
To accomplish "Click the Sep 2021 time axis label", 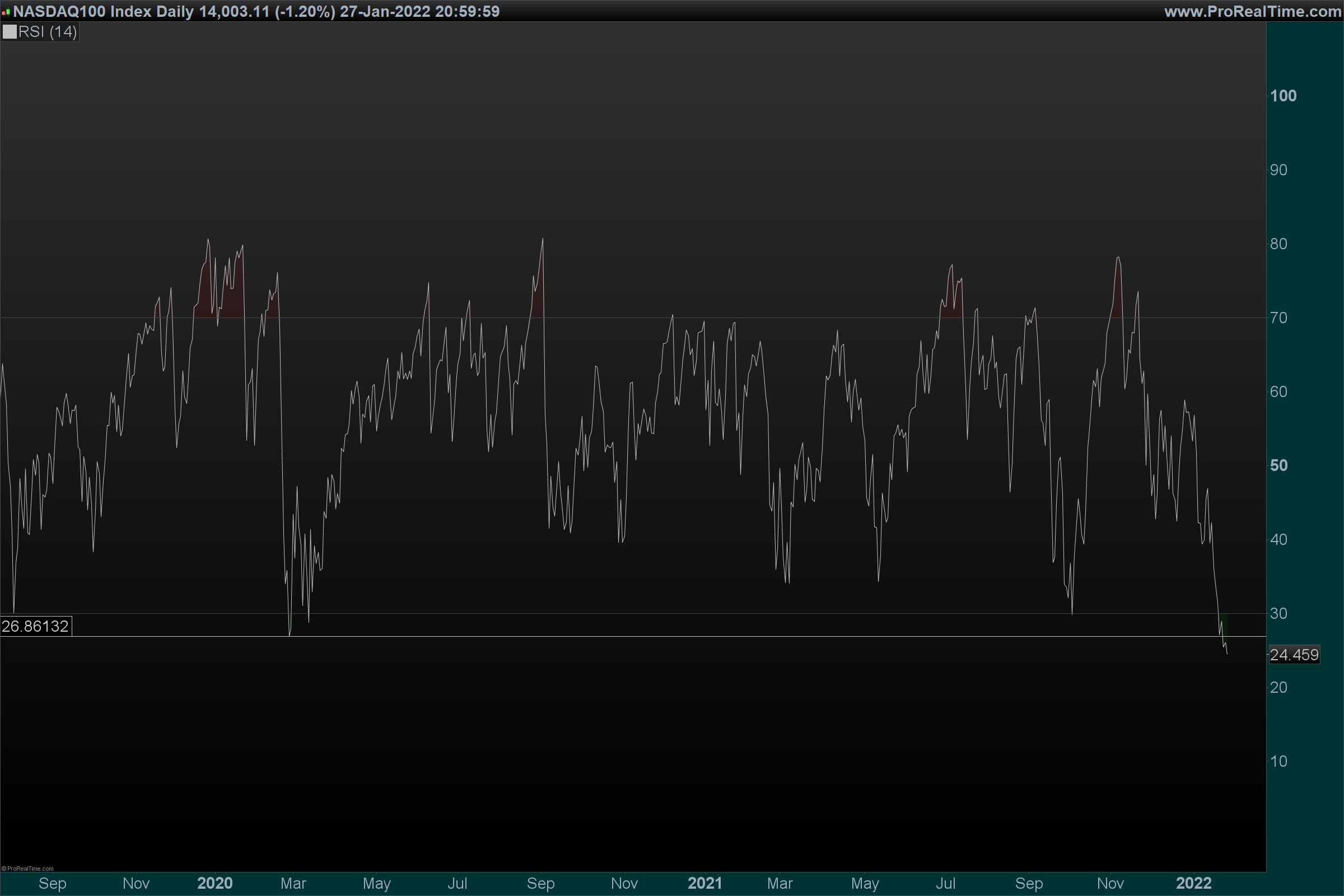I will [x=1029, y=884].
